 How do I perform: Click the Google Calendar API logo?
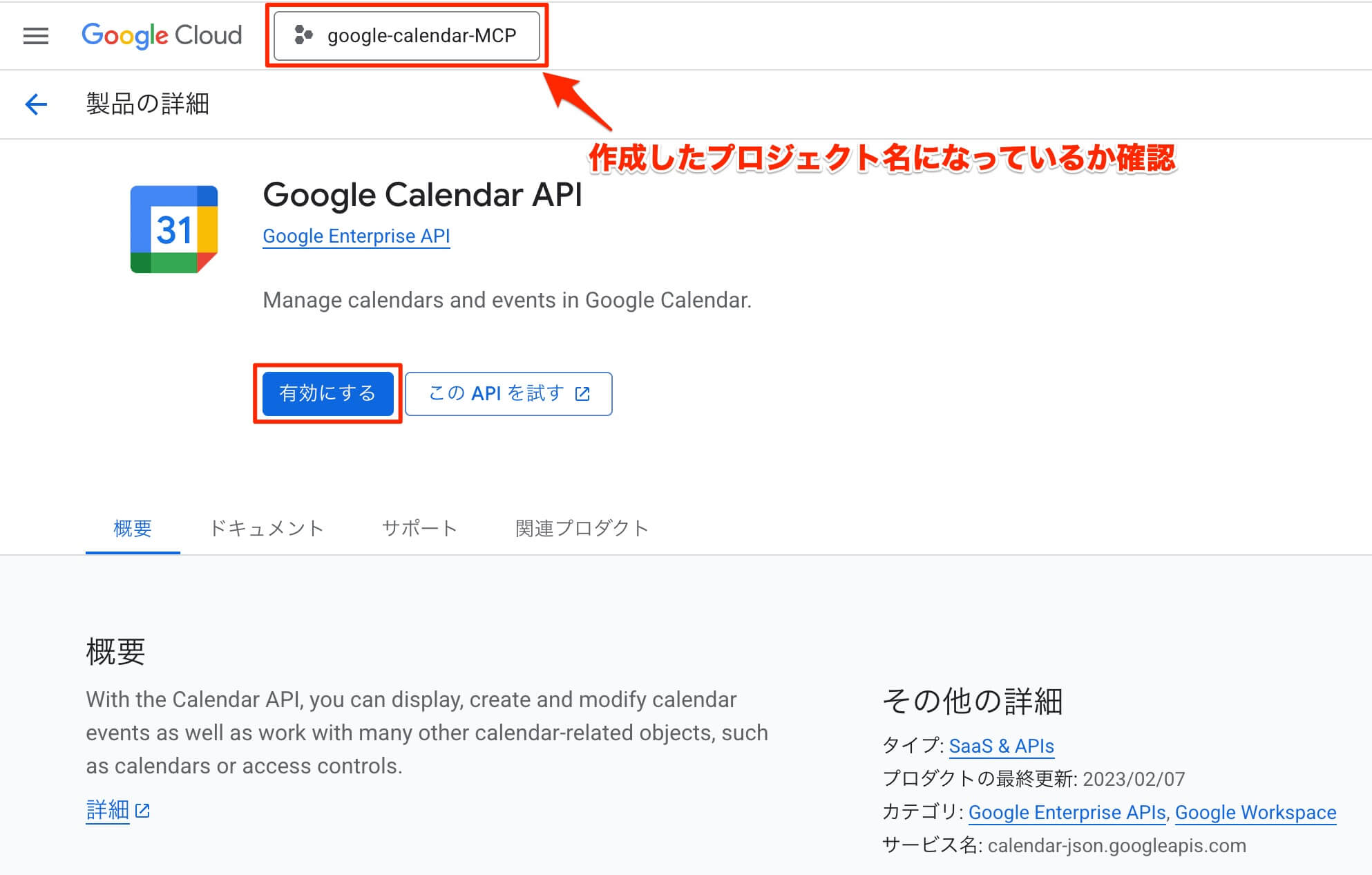tap(174, 229)
